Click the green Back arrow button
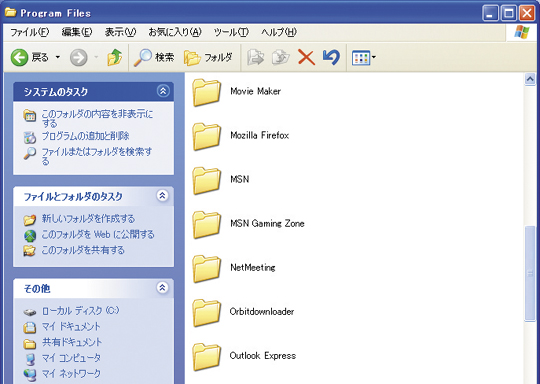The width and height of the screenshot is (540, 384). (x=19, y=57)
